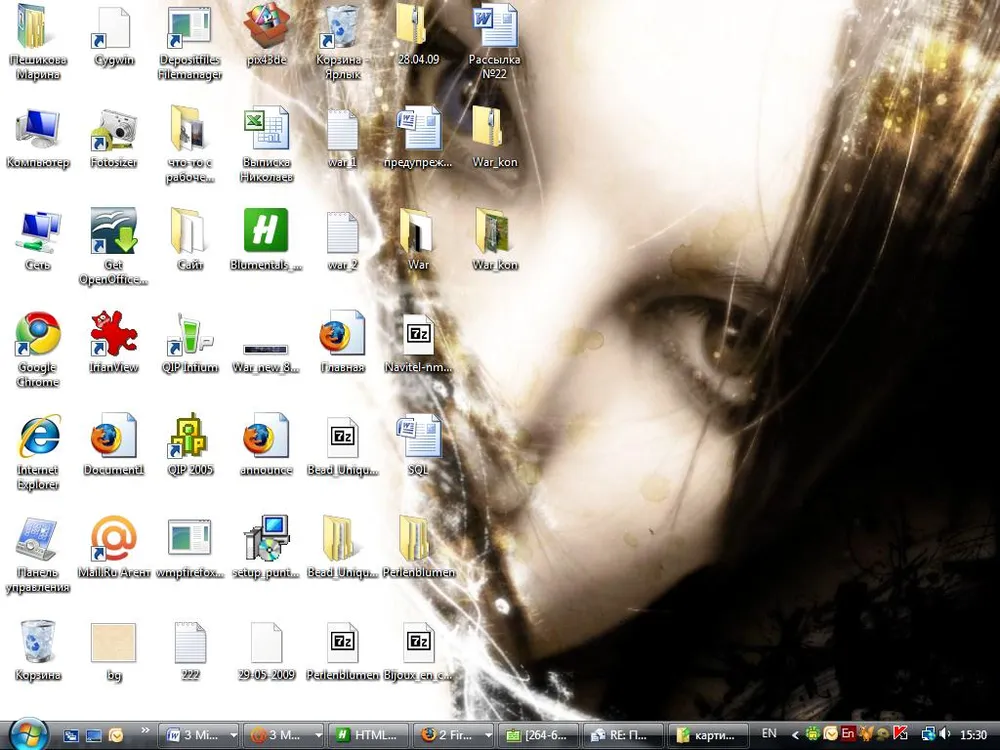Open the volume control in system tray
Screen dimensions: 1000x750
pyautogui.click(x=944, y=734)
